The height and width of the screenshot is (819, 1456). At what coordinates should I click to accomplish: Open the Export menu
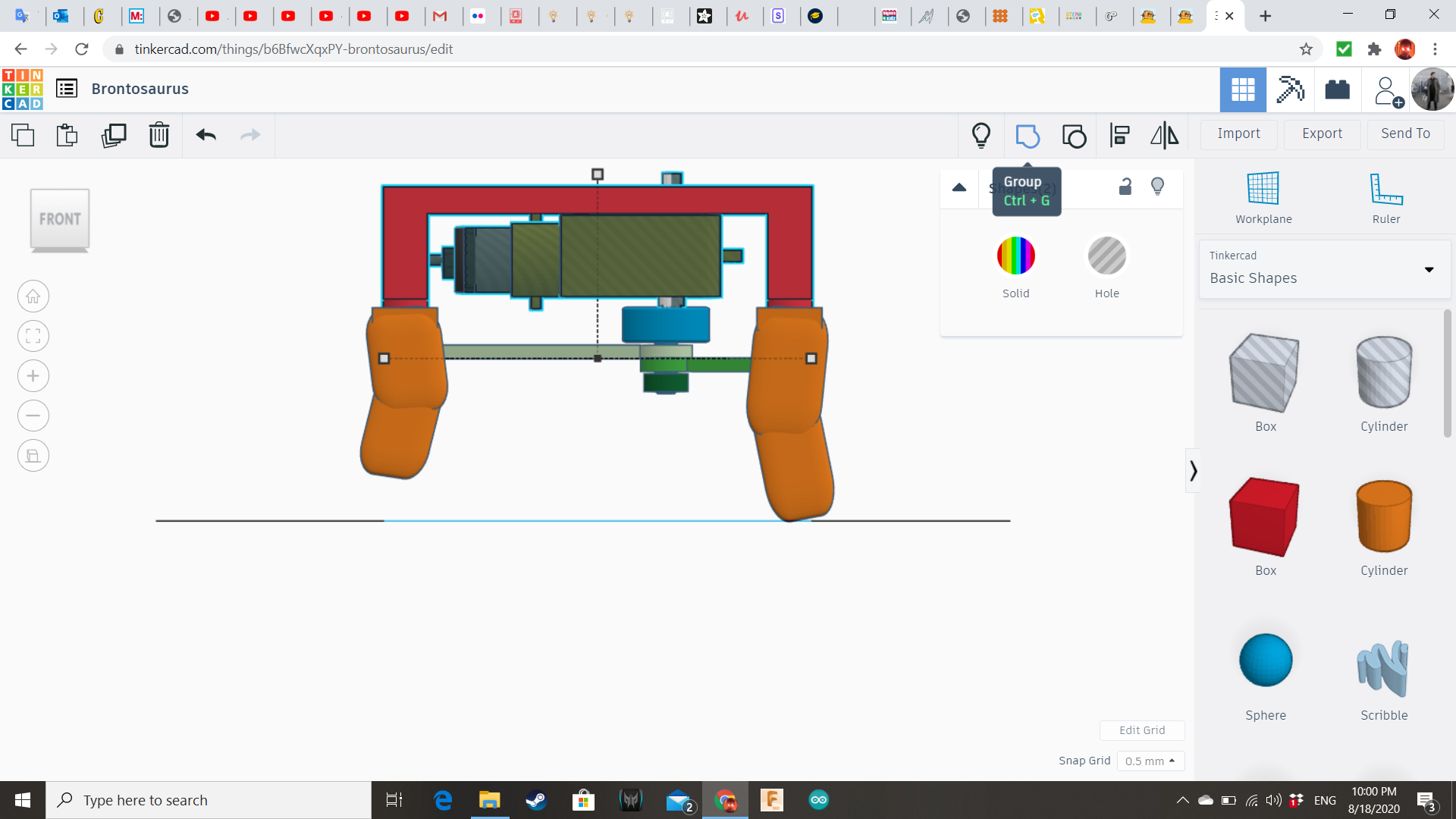pyautogui.click(x=1322, y=133)
